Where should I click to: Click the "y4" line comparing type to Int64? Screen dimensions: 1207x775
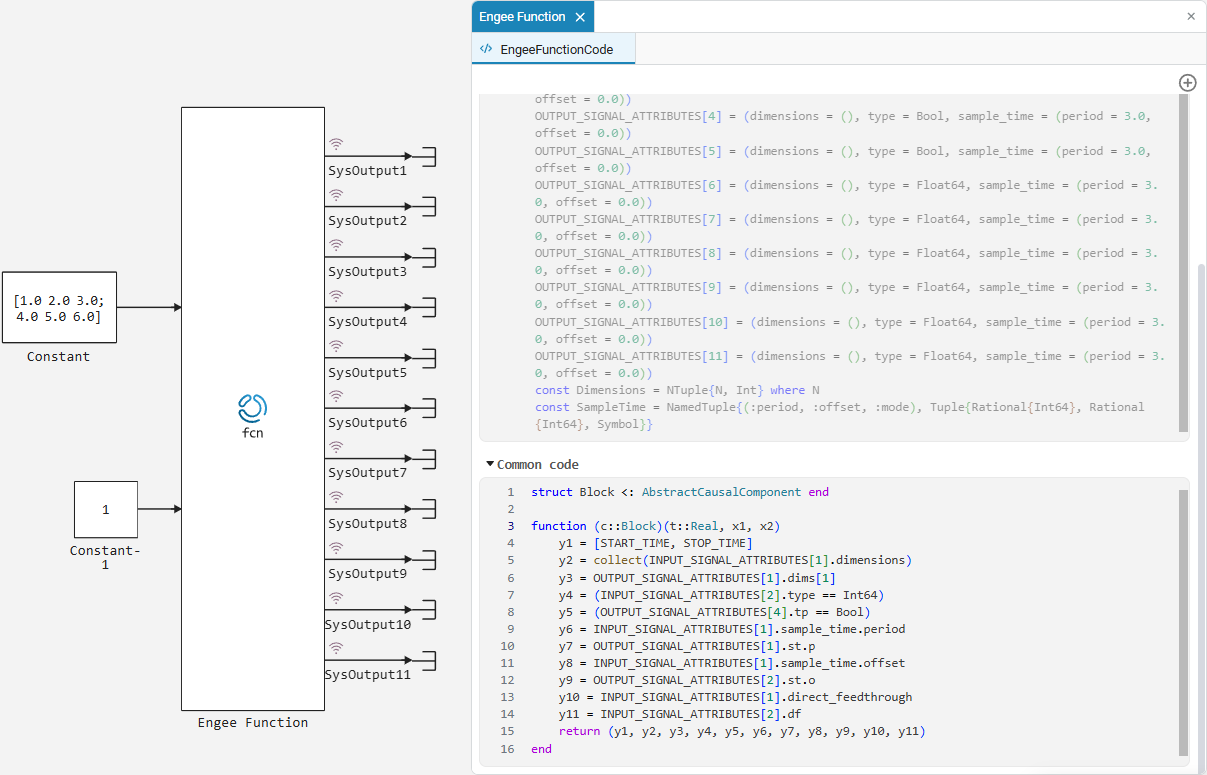721,594
